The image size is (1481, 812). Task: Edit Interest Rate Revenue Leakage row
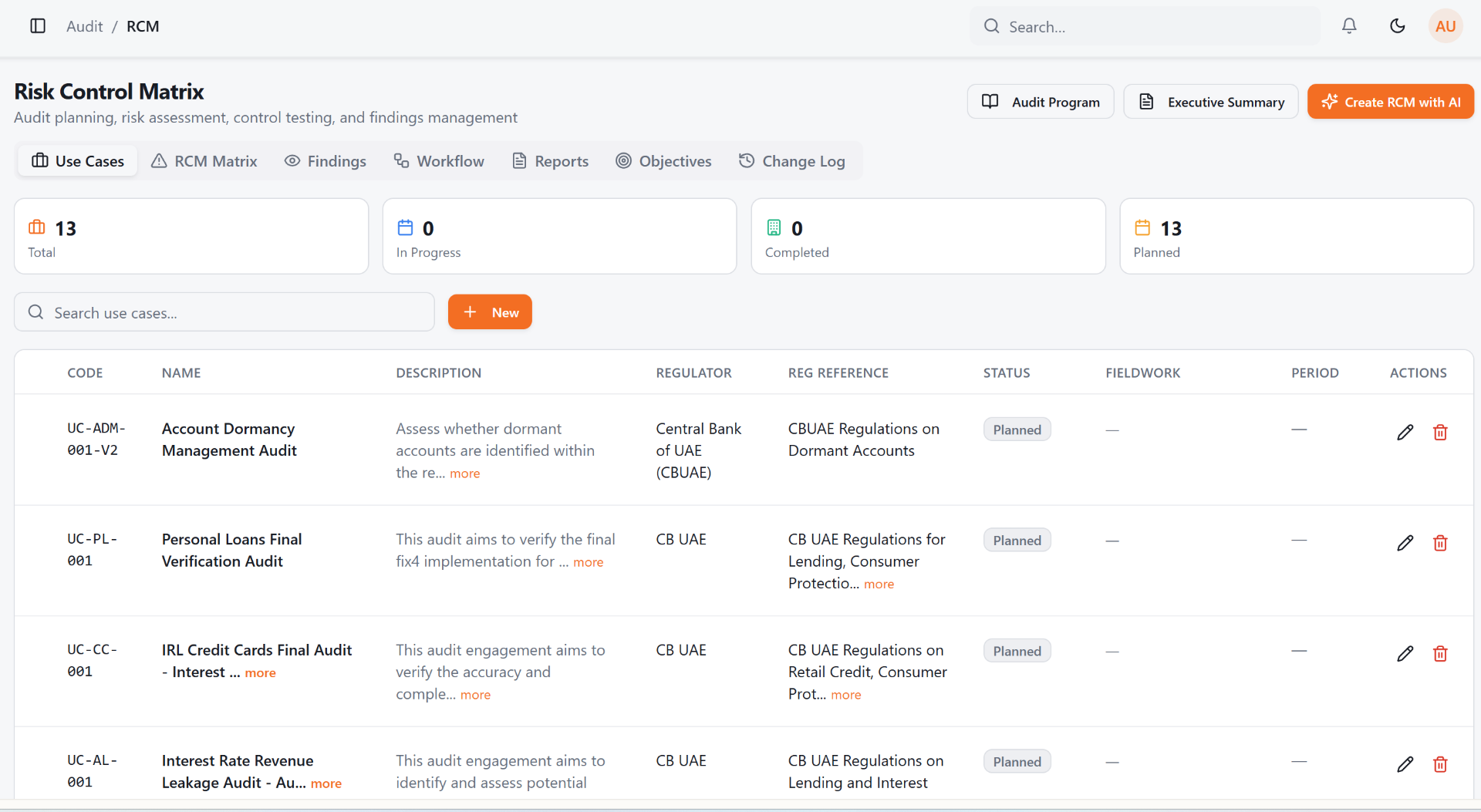coord(1405,764)
